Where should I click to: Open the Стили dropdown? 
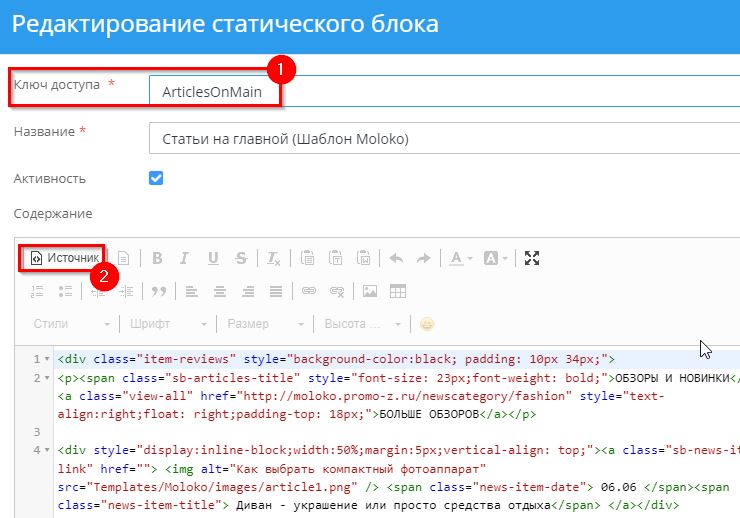click(x=70, y=324)
